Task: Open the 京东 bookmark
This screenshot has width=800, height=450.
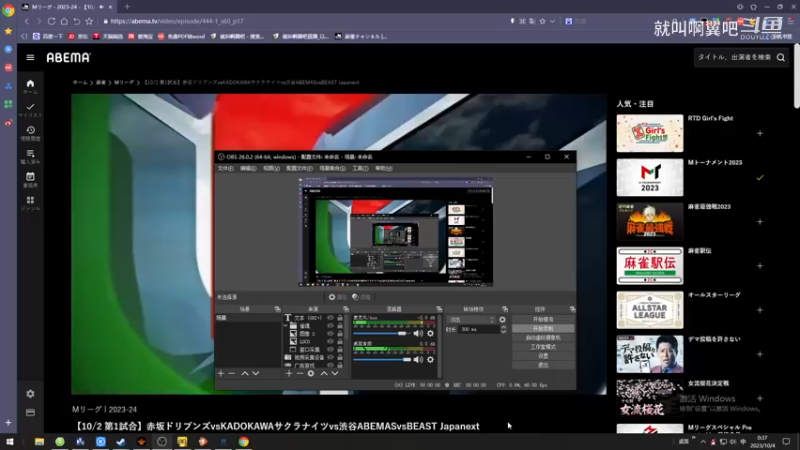Action: [x=78, y=37]
